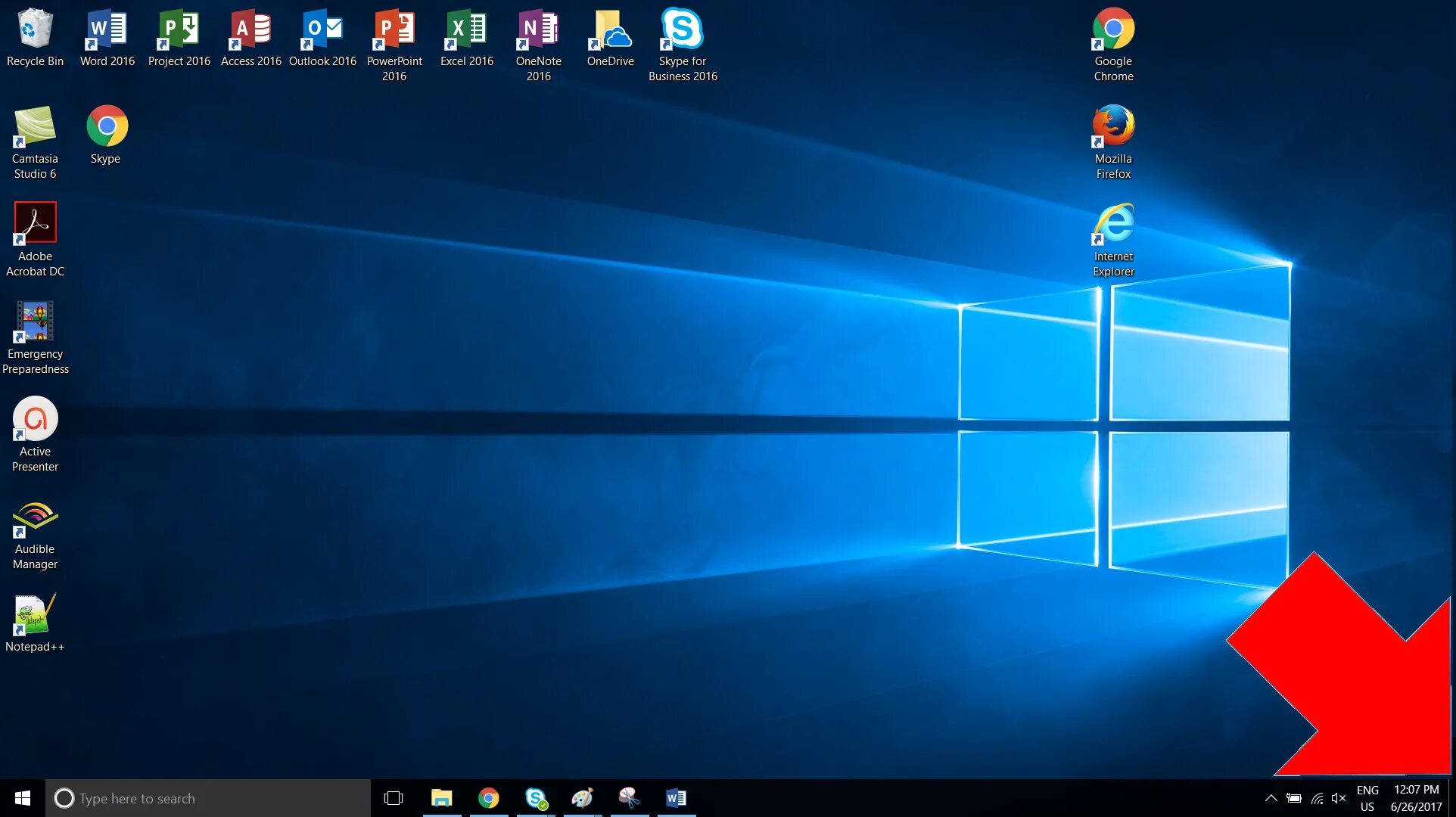Open the ENG US language selector
1456x817 pixels.
pos(1367,798)
